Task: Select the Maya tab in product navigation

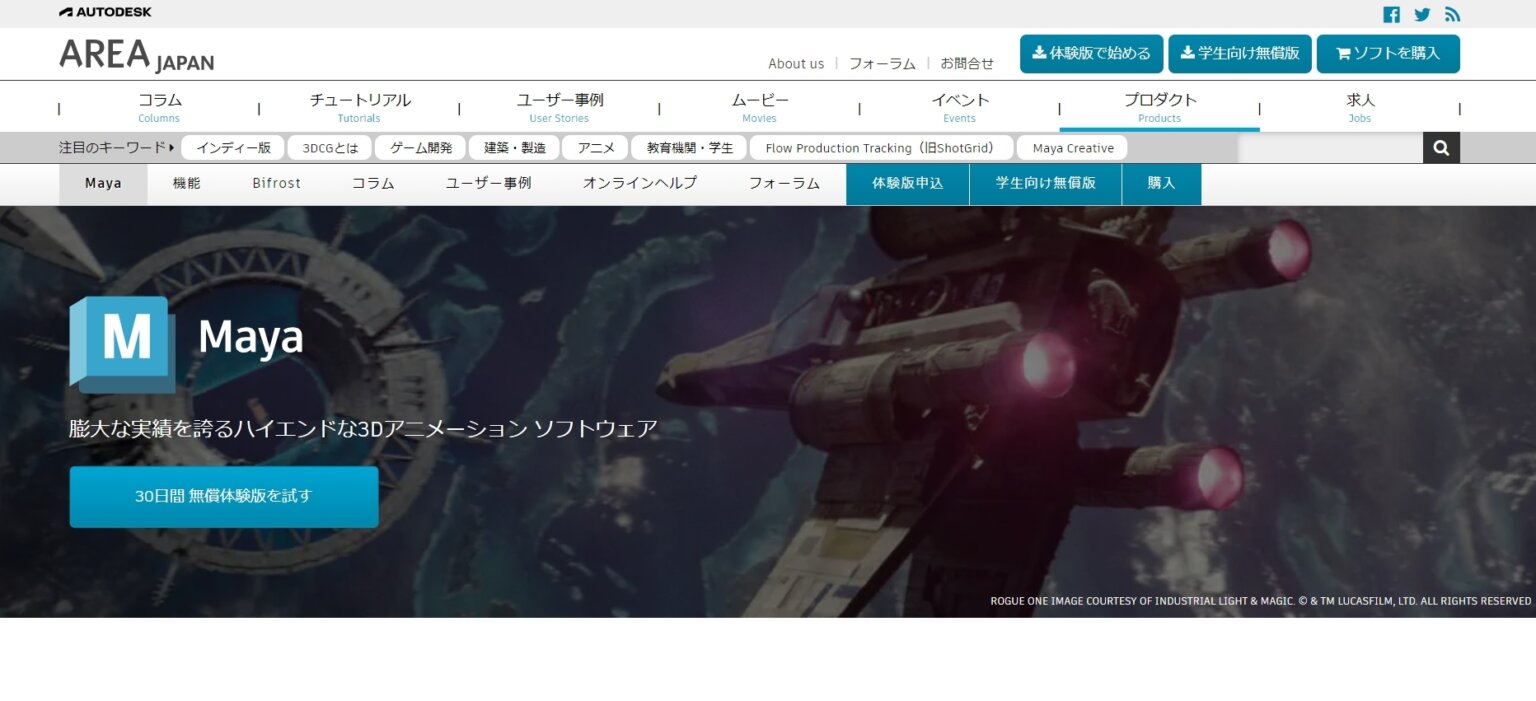Action: tap(103, 183)
